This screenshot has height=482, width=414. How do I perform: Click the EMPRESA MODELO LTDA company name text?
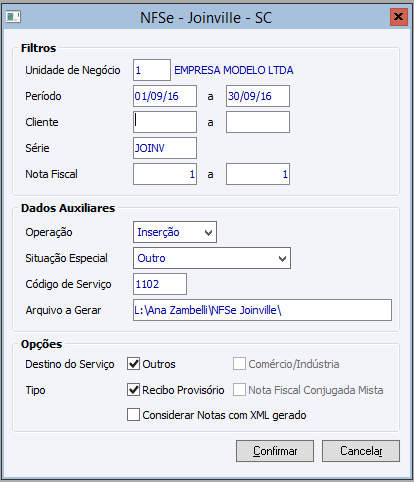[x=234, y=70]
